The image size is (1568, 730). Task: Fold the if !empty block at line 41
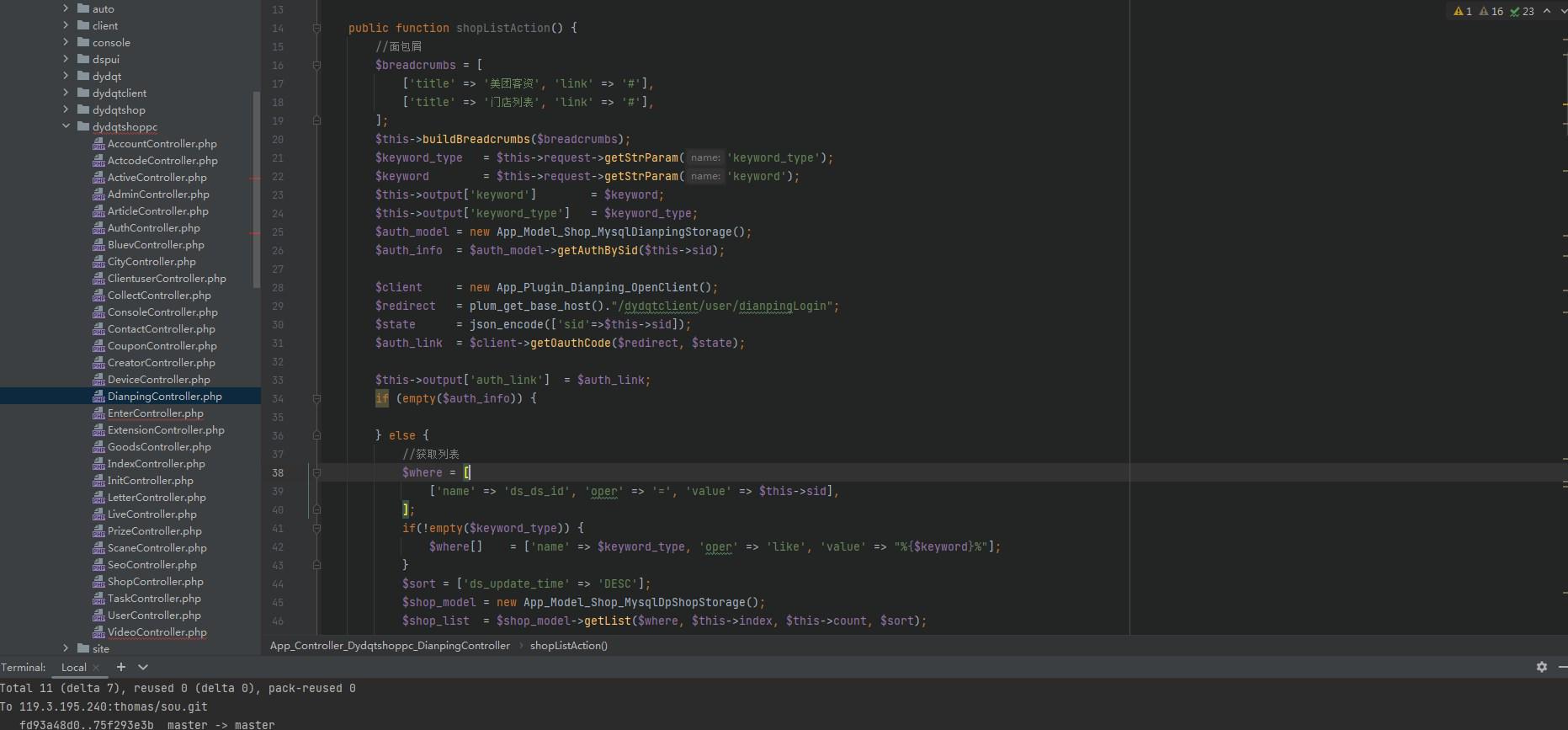coord(316,529)
